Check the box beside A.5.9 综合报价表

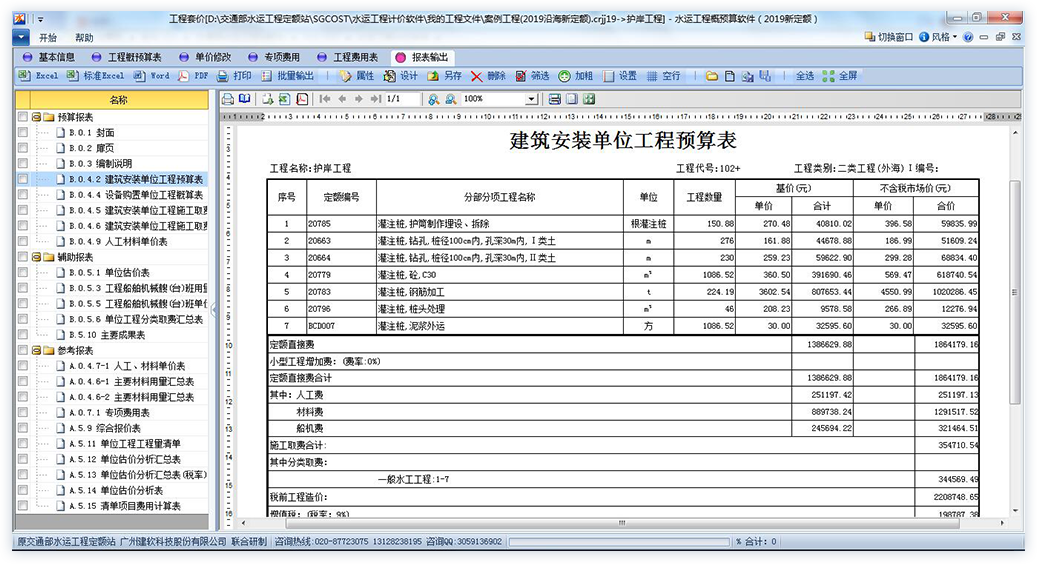[x=22, y=428]
